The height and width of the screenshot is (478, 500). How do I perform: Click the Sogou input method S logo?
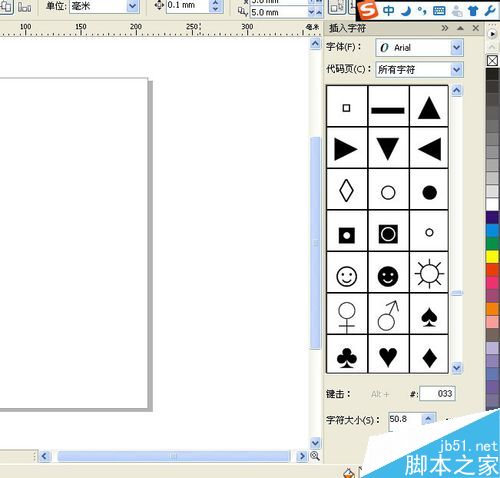tap(369, 11)
